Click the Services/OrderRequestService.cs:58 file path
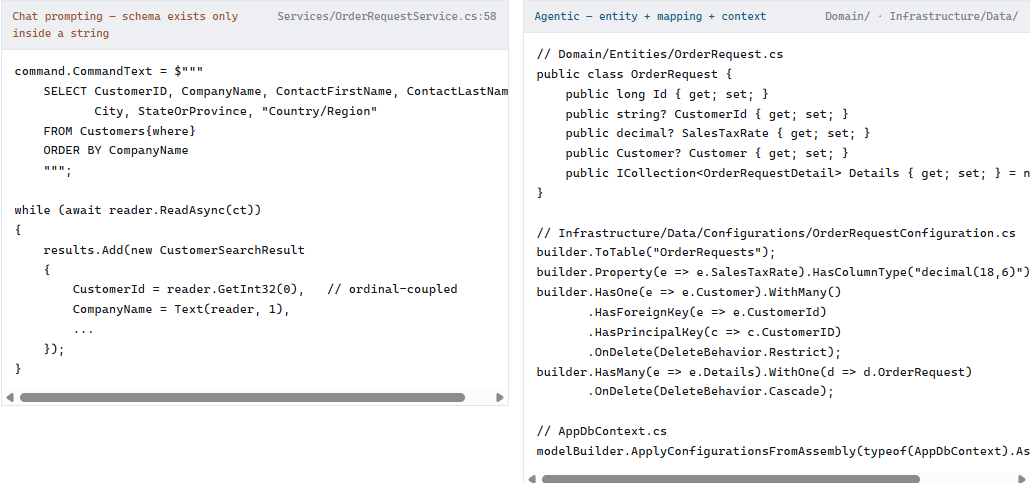Image resolution: width=1030 pixels, height=483 pixels. [x=387, y=16]
